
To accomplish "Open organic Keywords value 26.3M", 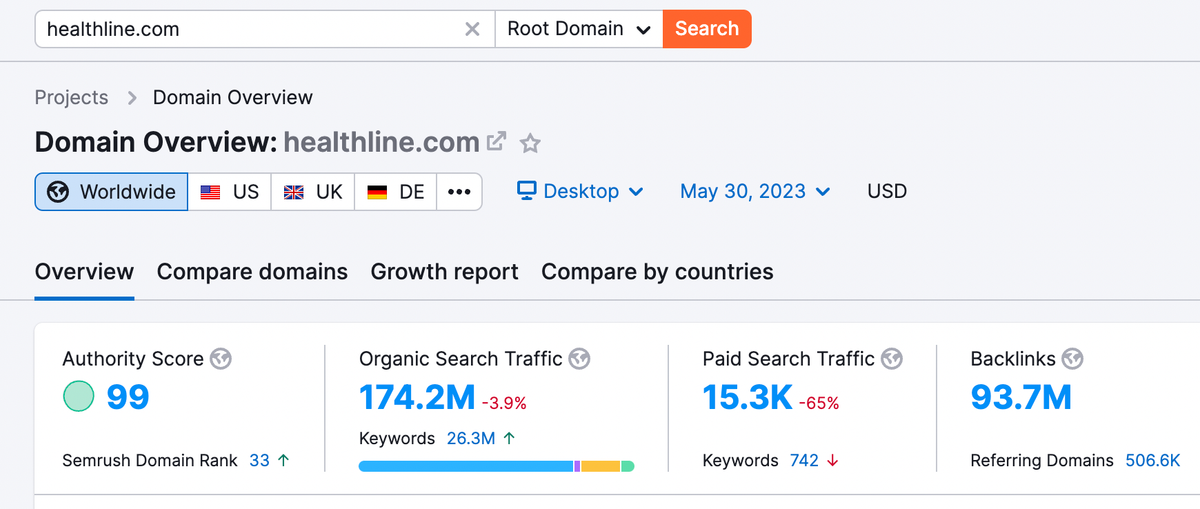I will click(x=470, y=438).
